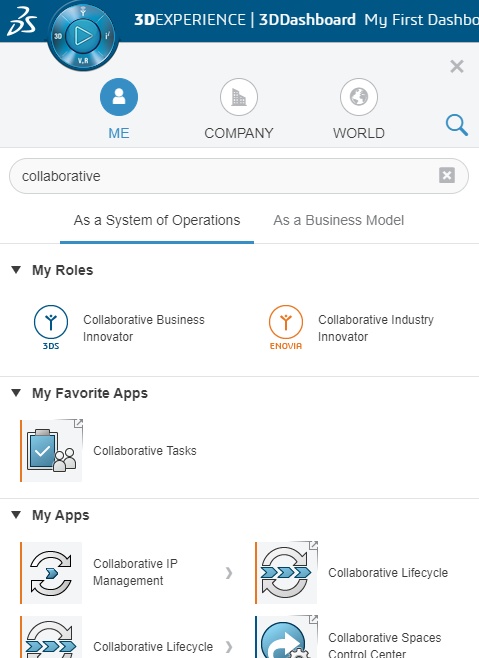Expand the Collaborative Lifecycle chevron
The image size is (479, 658).
(x=229, y=647)
